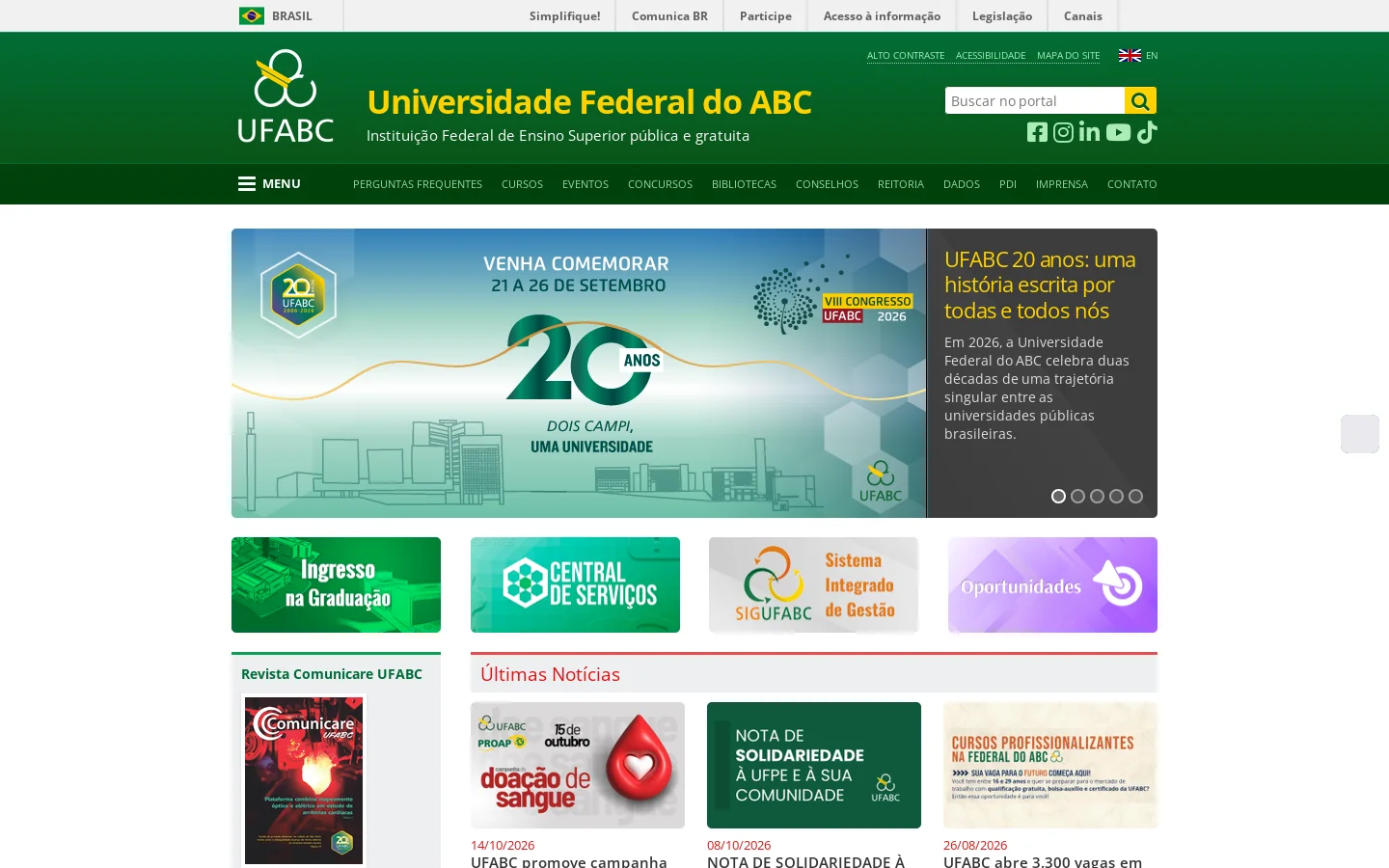Open Contato in navigation bar
The image size is (1389, 868).
[1131, 184]
